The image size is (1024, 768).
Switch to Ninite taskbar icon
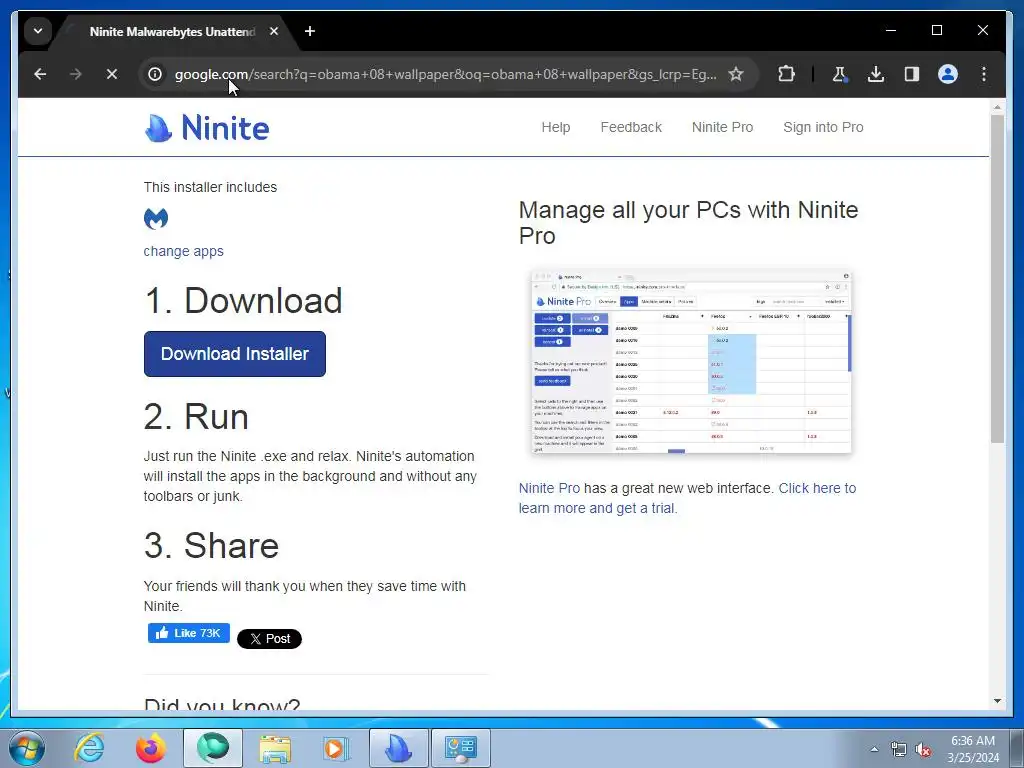tap(399, 748)
